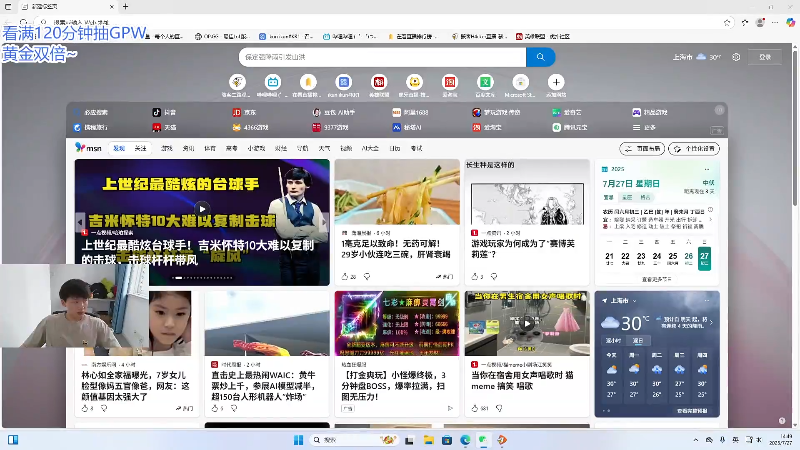Dislike the noodle article
The image size is (800, 450).
coord(367,277)
